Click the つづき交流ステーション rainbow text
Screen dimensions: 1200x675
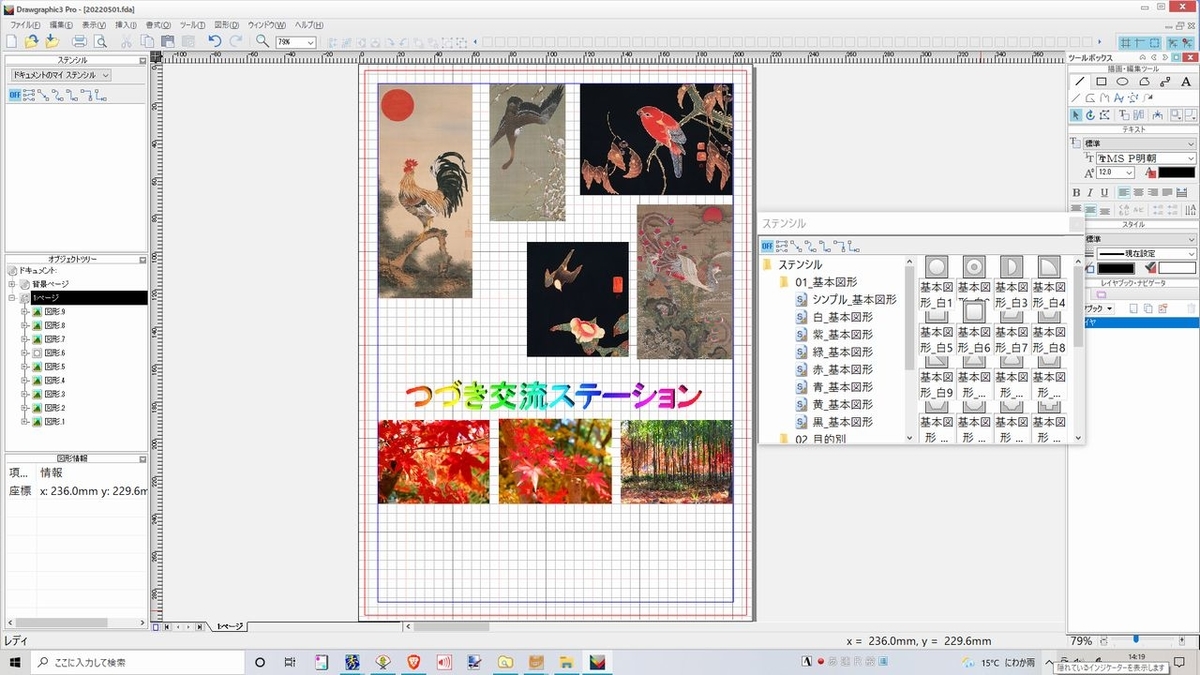[x=554, y=396]
